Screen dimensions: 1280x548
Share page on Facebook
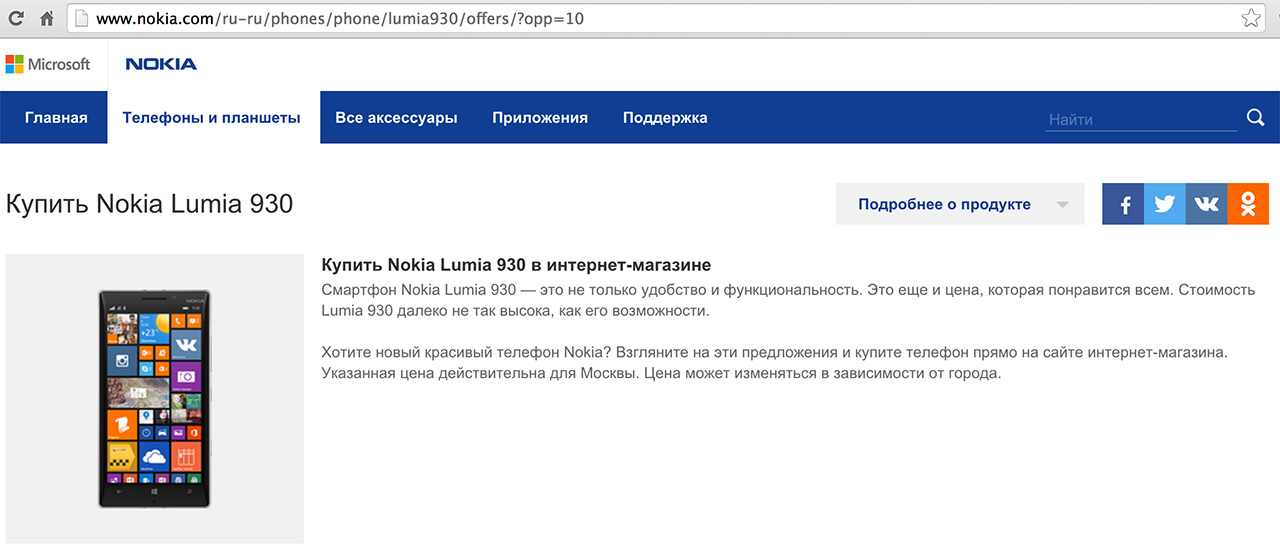click(x=1123, y=204)
